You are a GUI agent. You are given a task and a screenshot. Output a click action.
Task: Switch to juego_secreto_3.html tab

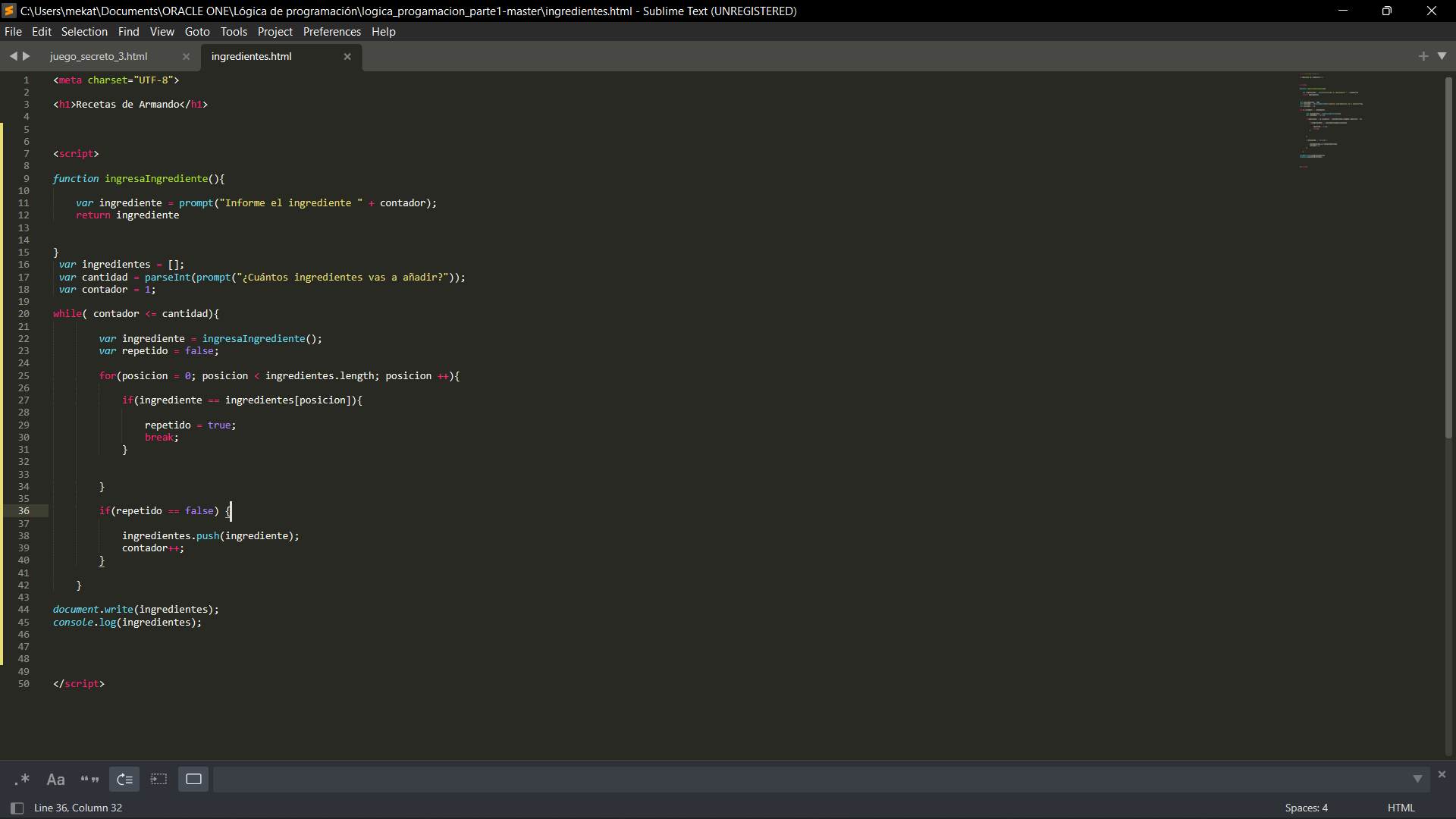pos(99,57)
